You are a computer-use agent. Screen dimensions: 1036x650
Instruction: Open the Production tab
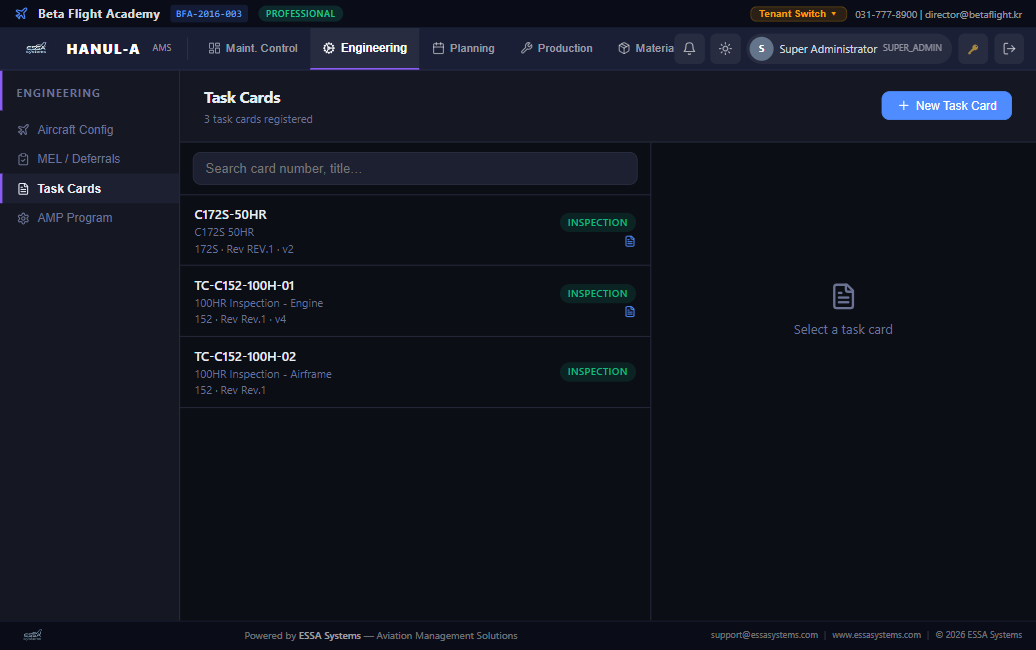tap(556, 48)
